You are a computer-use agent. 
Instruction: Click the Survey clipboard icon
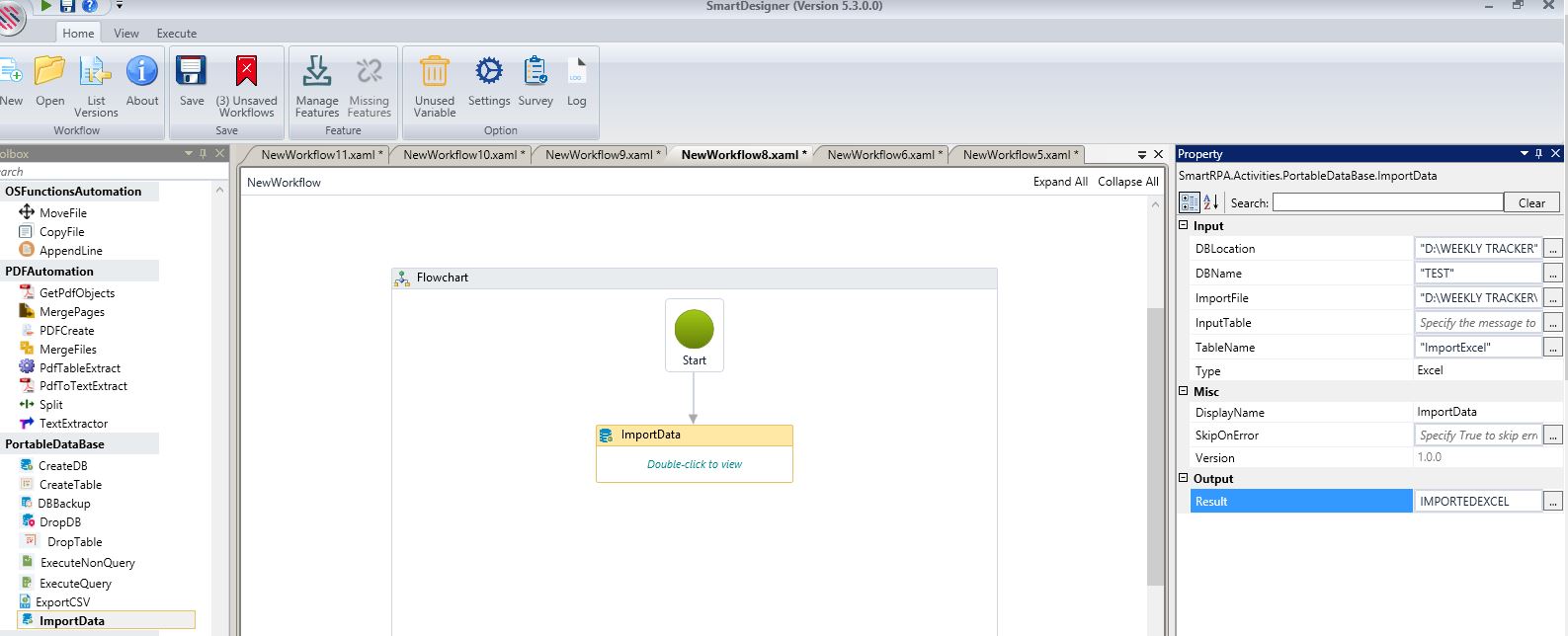pos(536,72)
